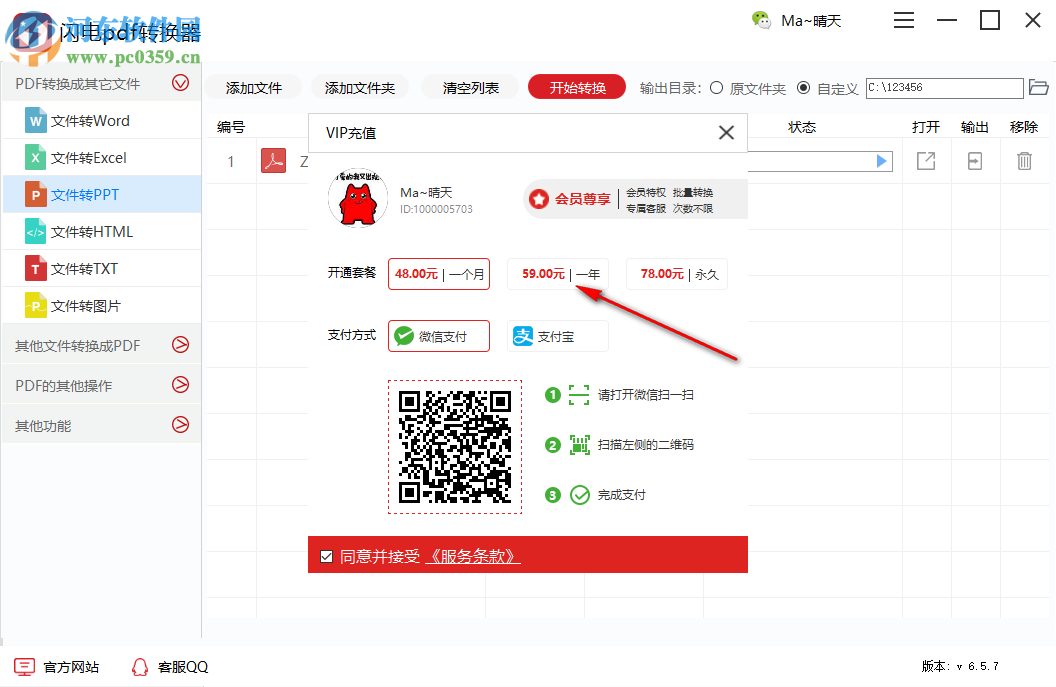1056x687 pixels.
Task: Enable the 自定义 output directory option
Action: (803, 88)
